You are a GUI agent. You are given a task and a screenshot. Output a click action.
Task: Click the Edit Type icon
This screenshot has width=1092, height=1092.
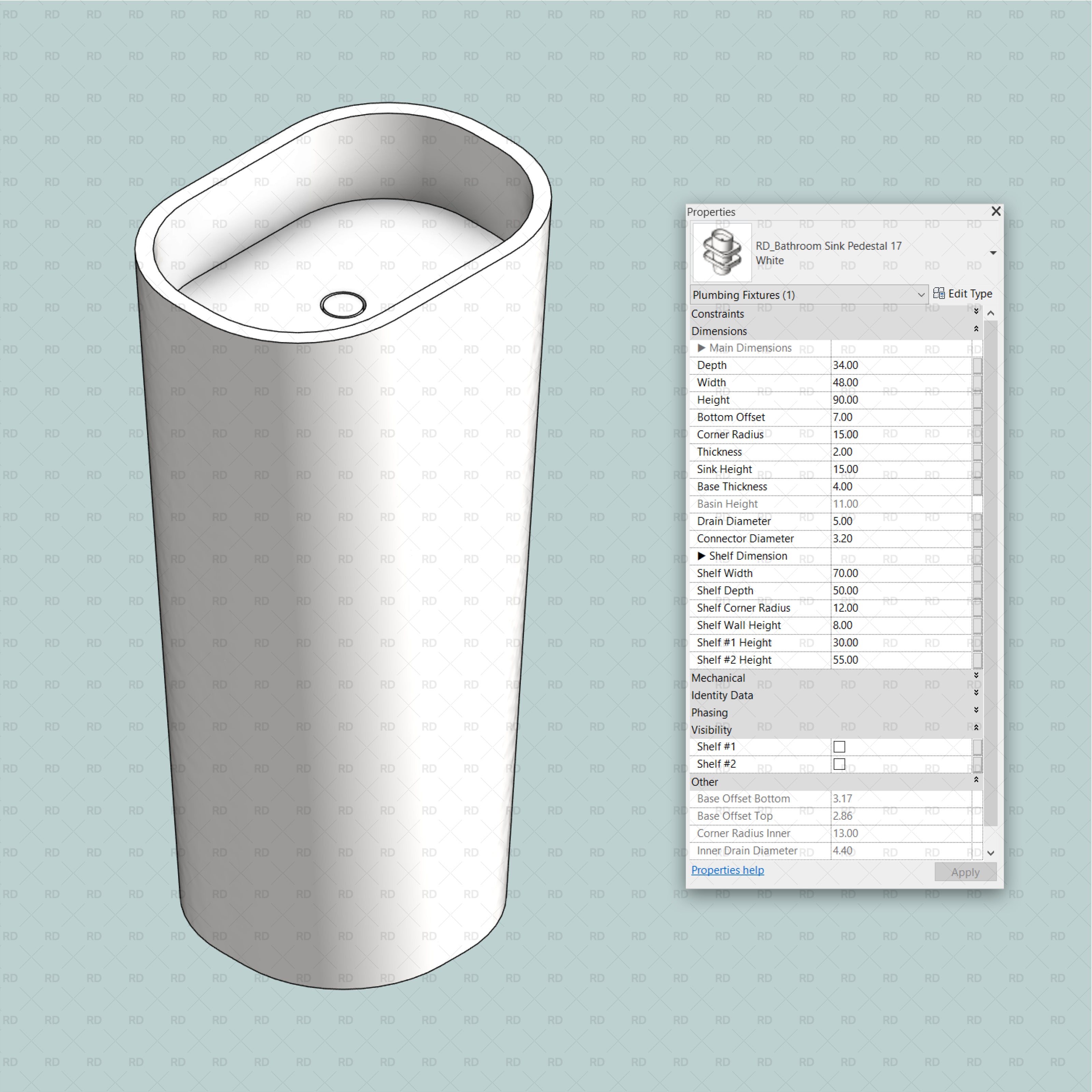click(x=938, y=293)
